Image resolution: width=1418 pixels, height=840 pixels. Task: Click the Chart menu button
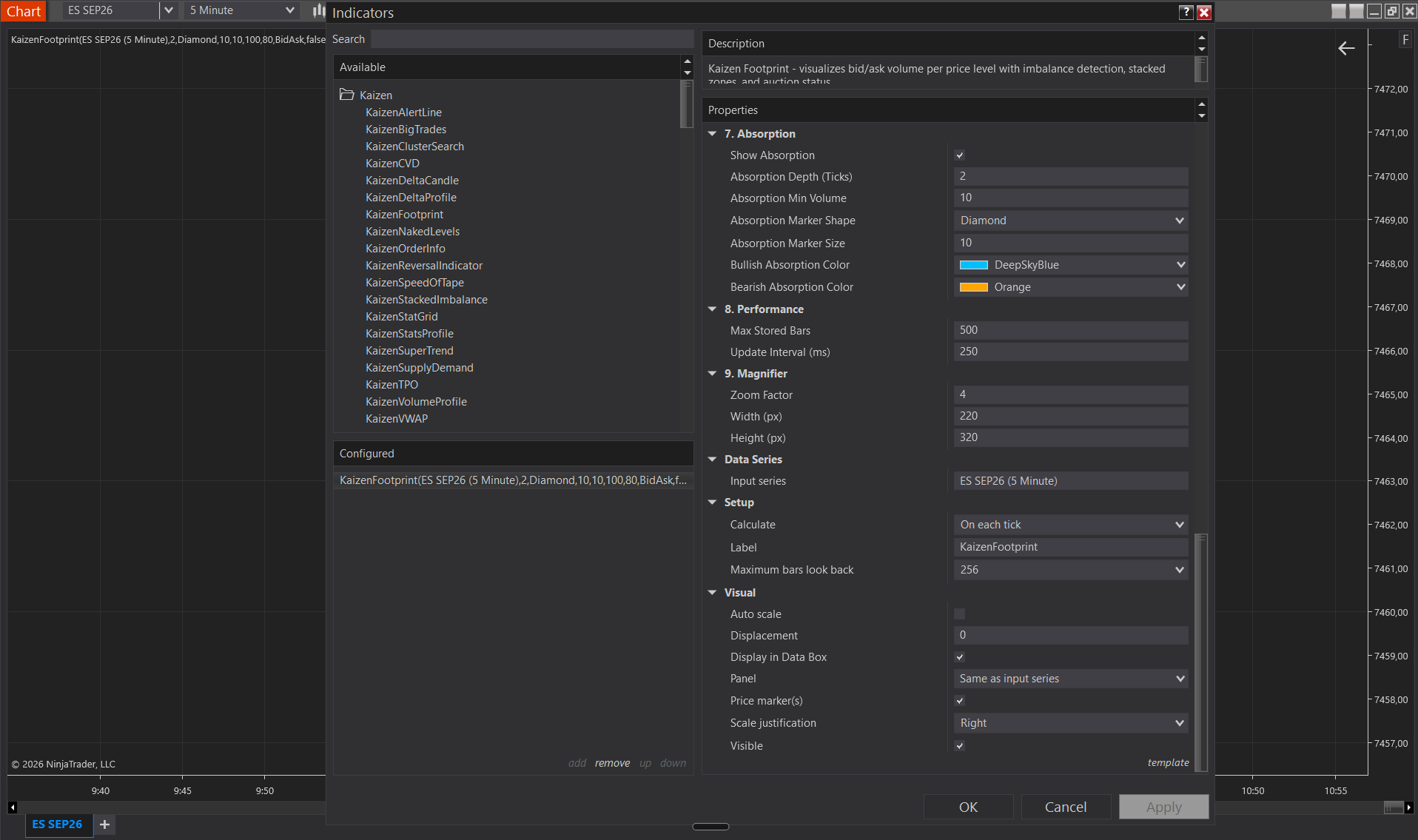[x=24, y=11]
